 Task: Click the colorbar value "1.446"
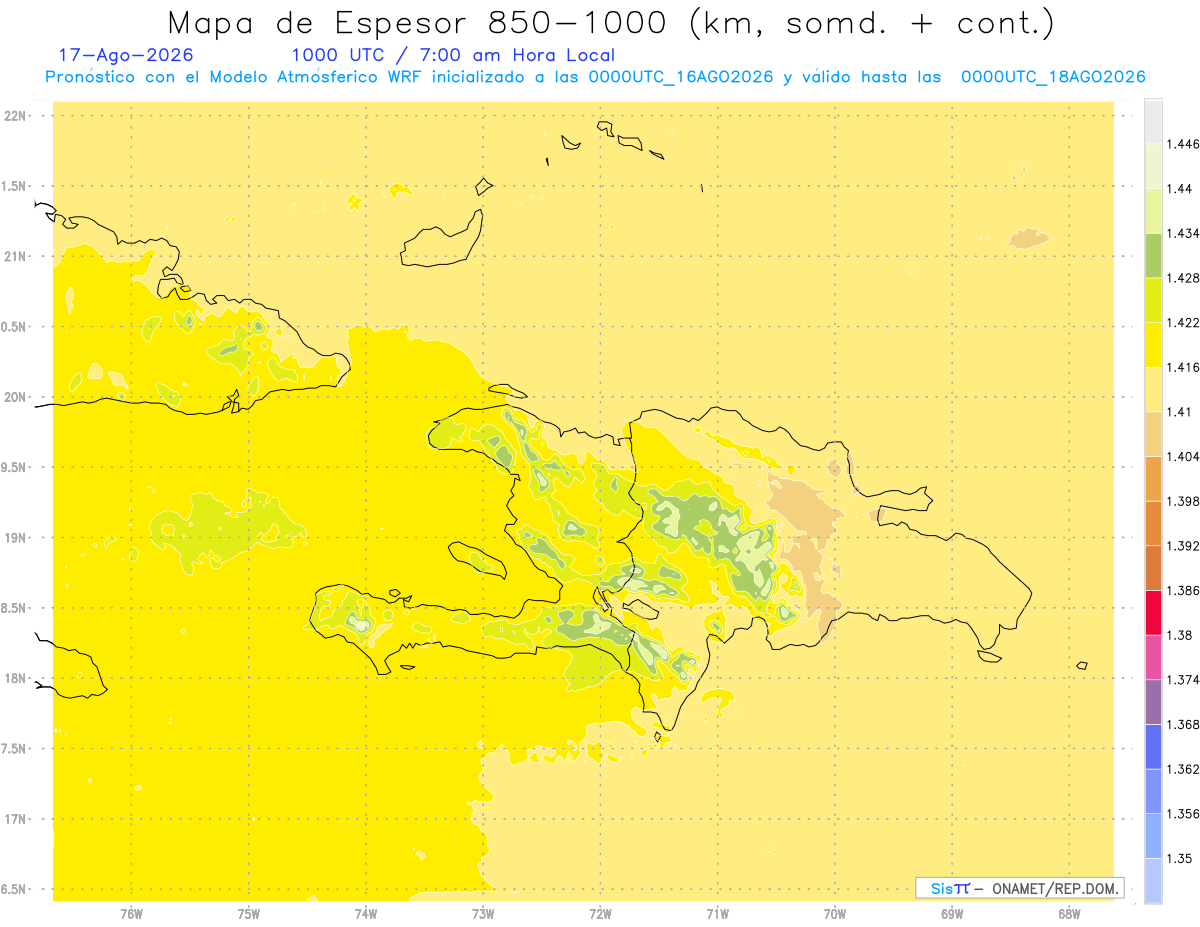1182,144
